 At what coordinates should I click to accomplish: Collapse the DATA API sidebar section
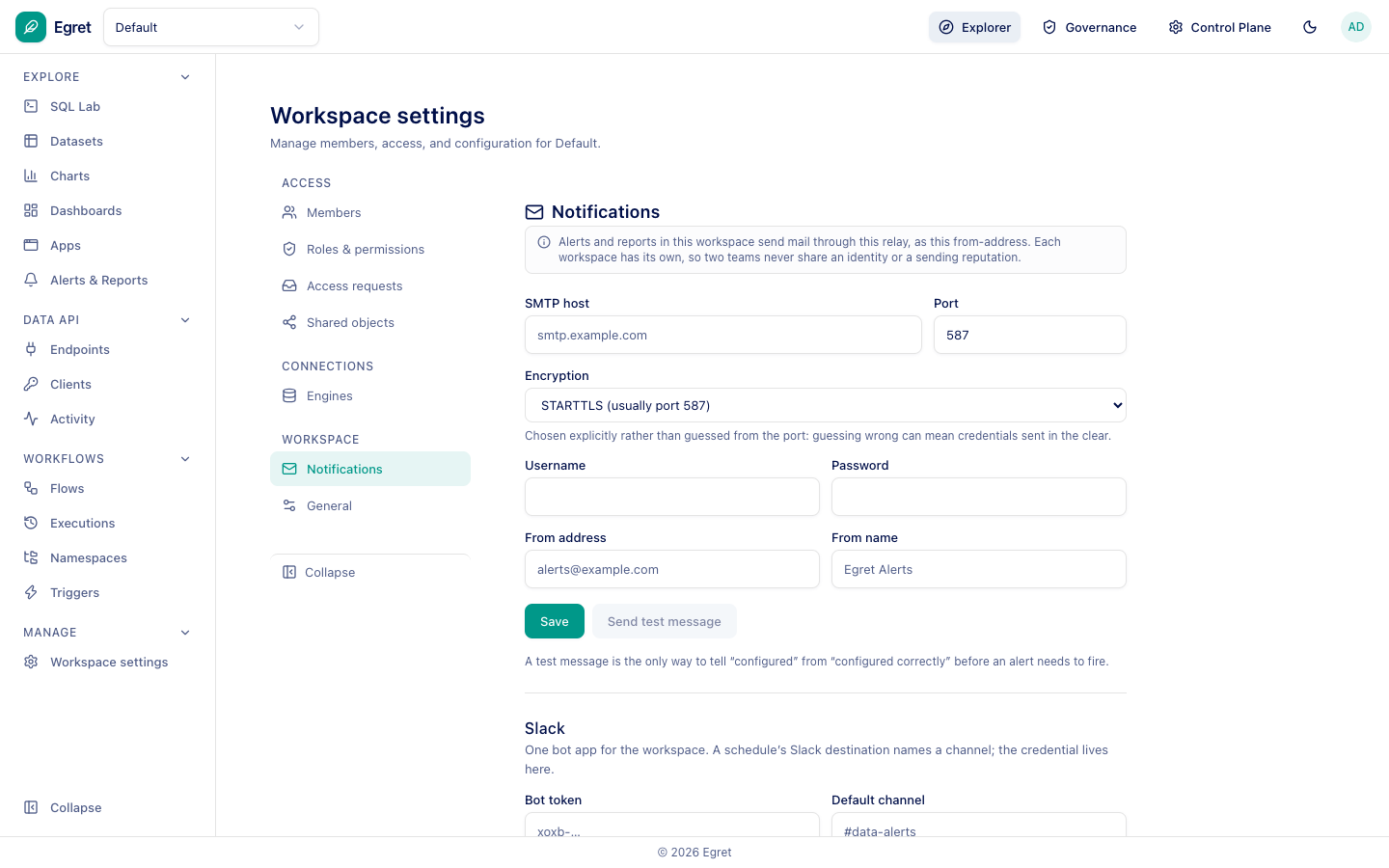click(185, 320)
